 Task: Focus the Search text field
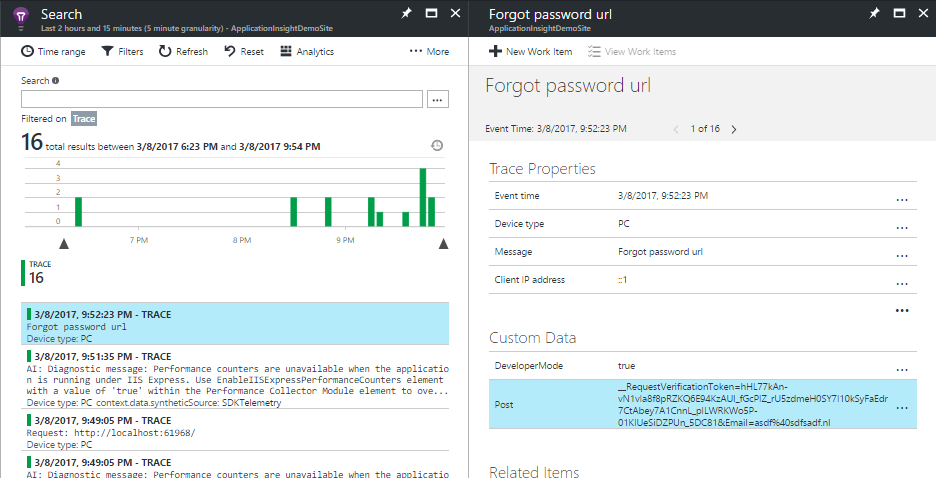[x=221, y=99]
